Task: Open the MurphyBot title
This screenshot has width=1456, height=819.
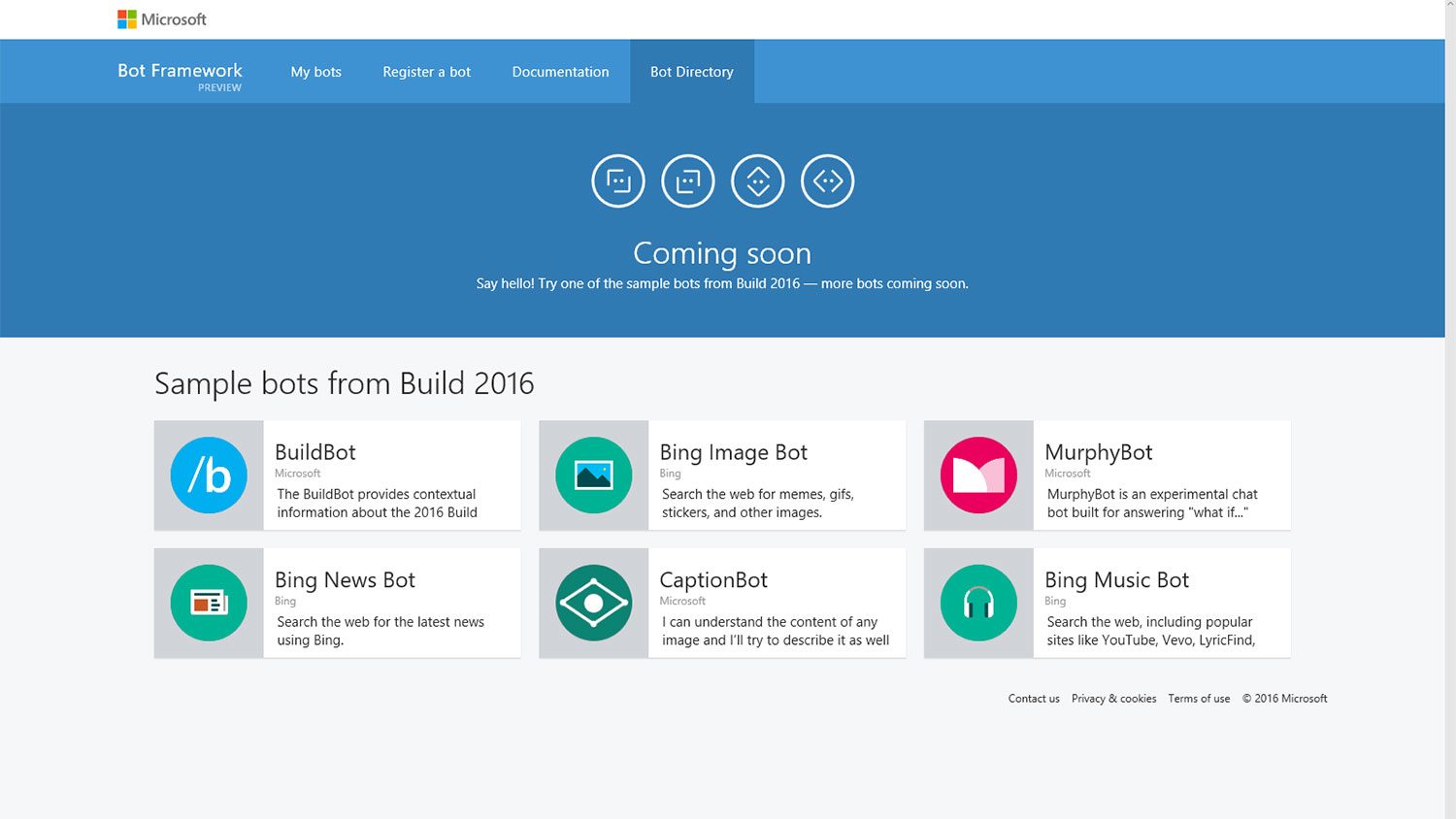Action: (1099, 452)
